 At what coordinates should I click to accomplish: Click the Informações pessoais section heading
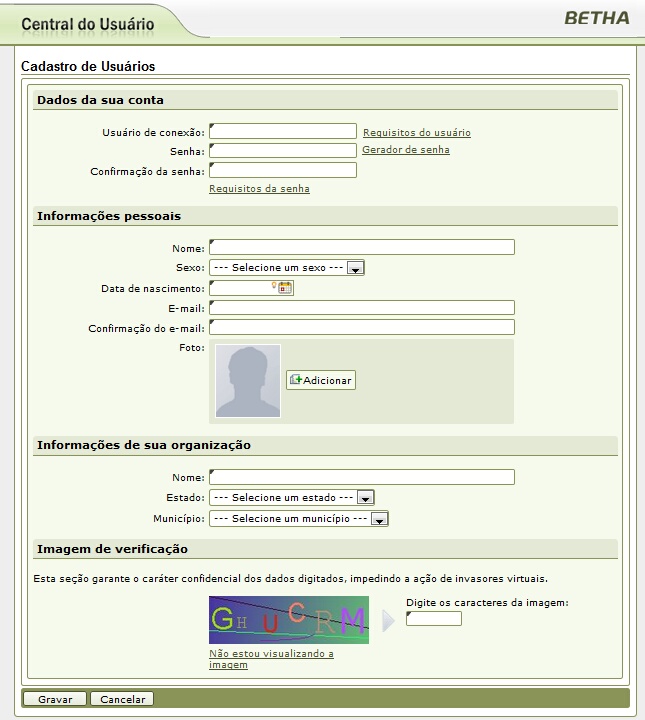109,216
